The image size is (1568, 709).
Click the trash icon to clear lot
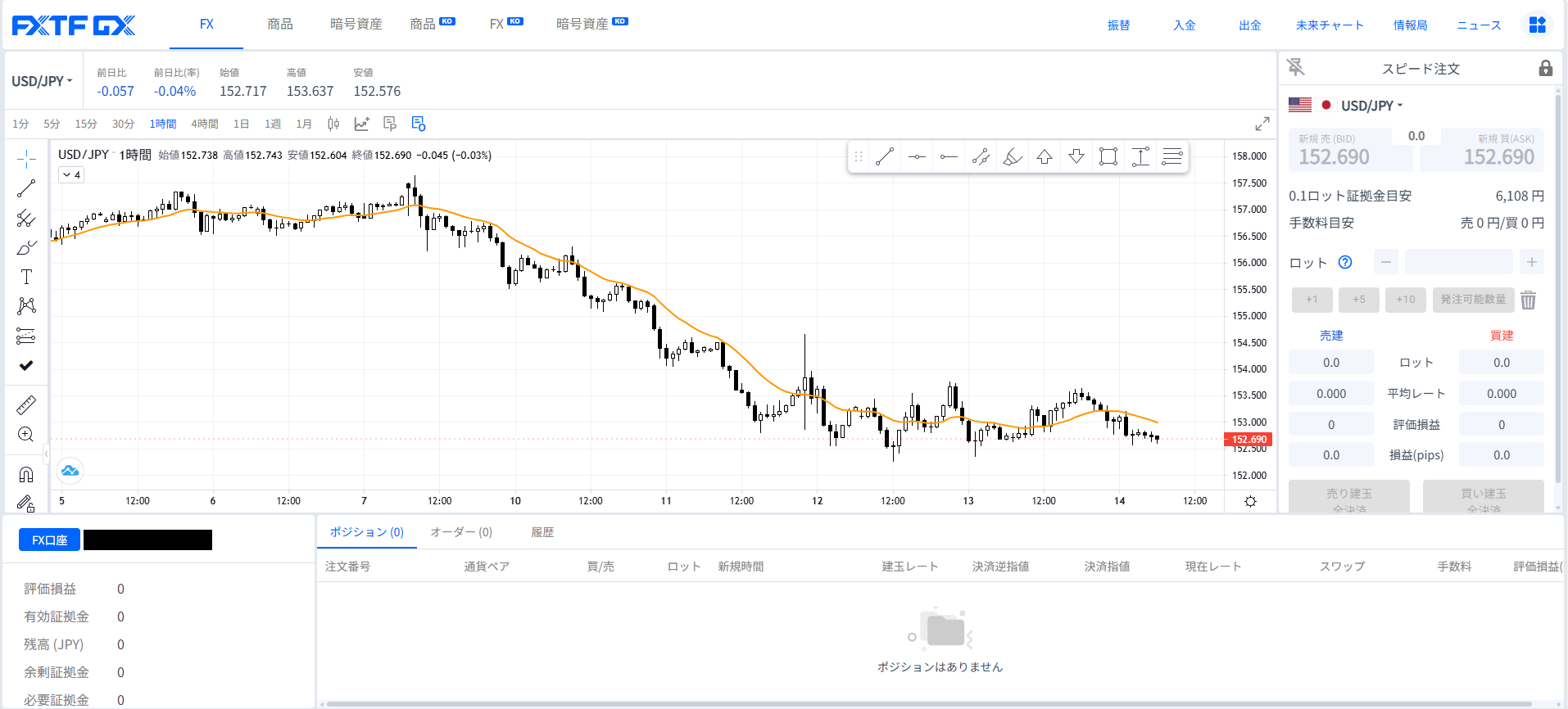[1528, 300]
